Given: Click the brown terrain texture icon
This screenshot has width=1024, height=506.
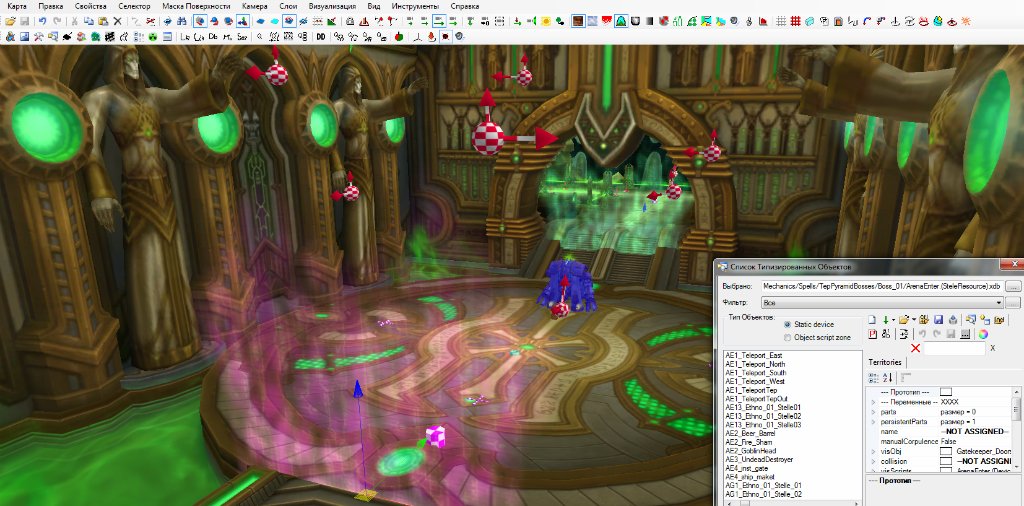Looking at the screenshot, I should (578, 21).
